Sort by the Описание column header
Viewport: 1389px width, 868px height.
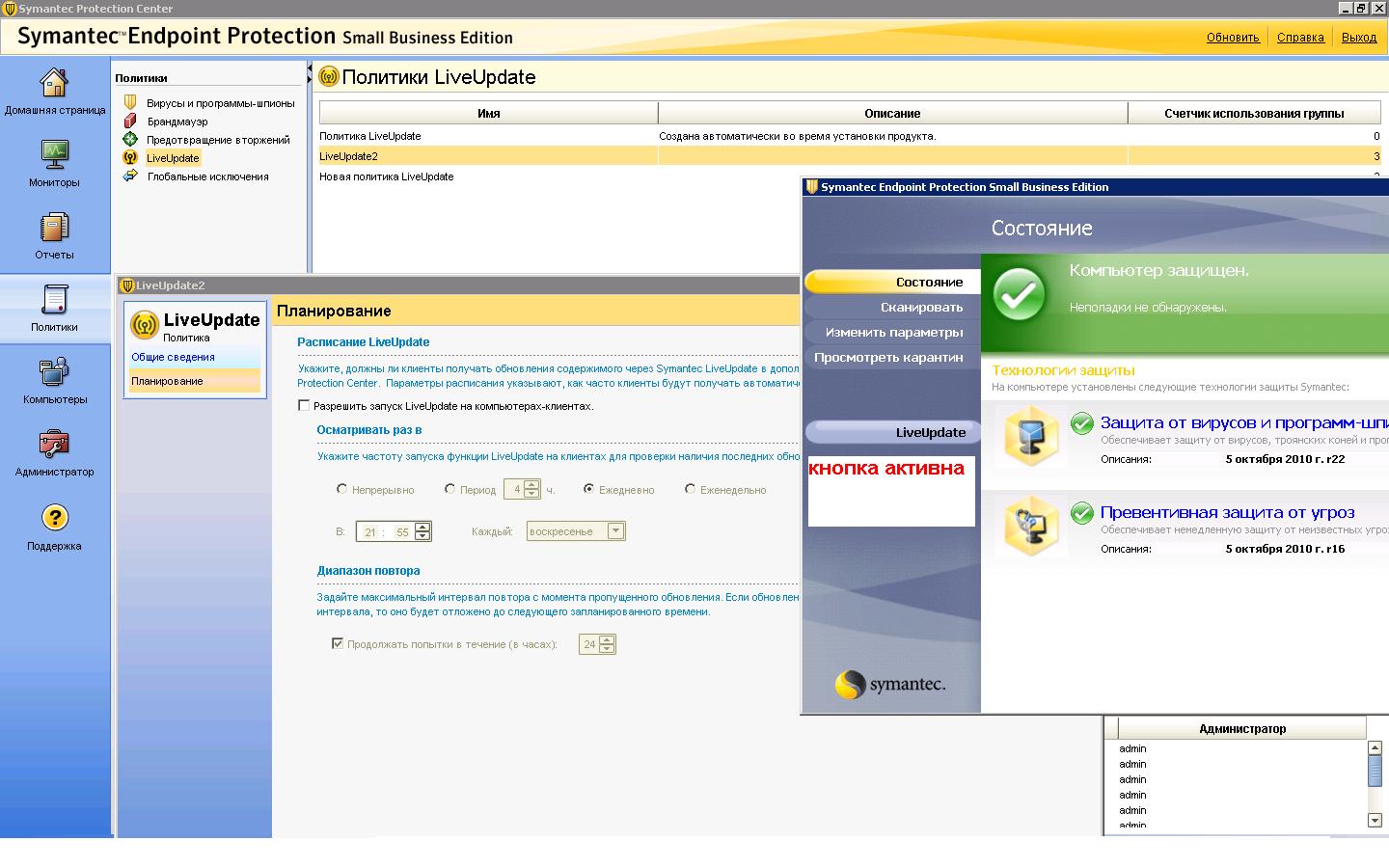coord(892,113)
